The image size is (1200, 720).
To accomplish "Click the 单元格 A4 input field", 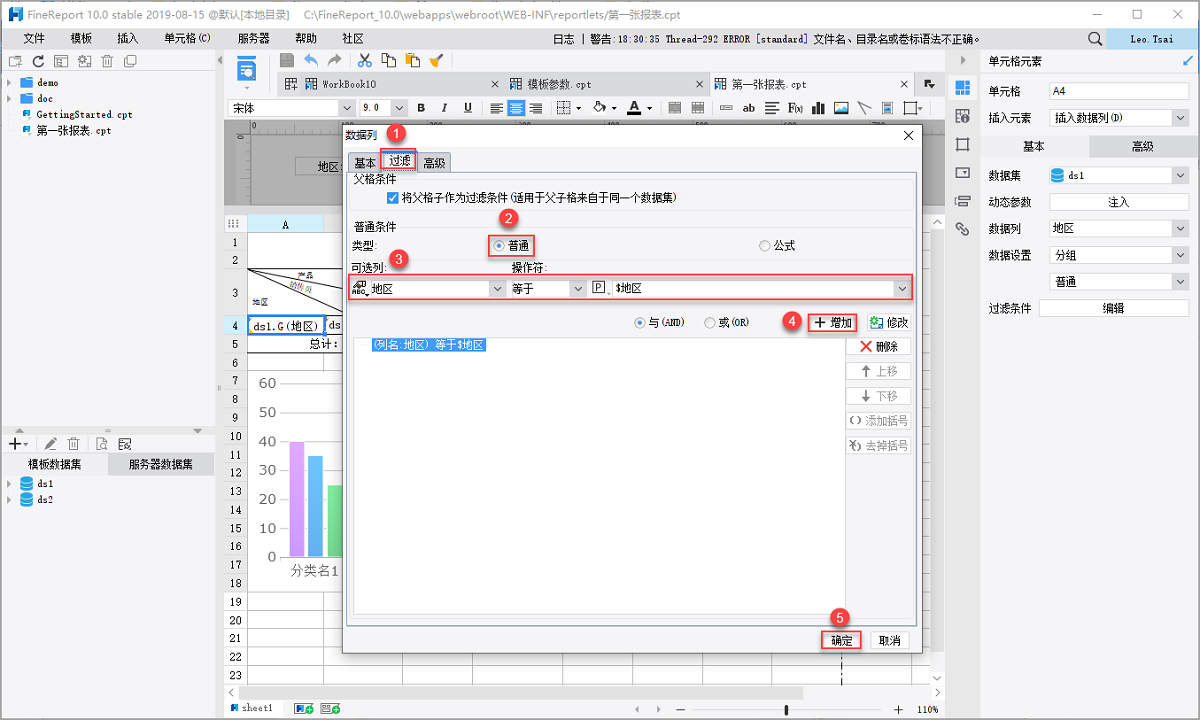I will (x=1119, y=91).
